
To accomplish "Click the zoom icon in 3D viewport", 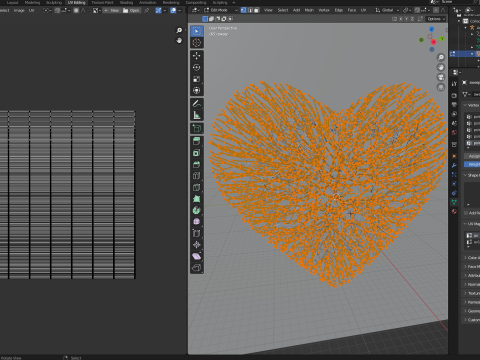I will tap(441, 58).
